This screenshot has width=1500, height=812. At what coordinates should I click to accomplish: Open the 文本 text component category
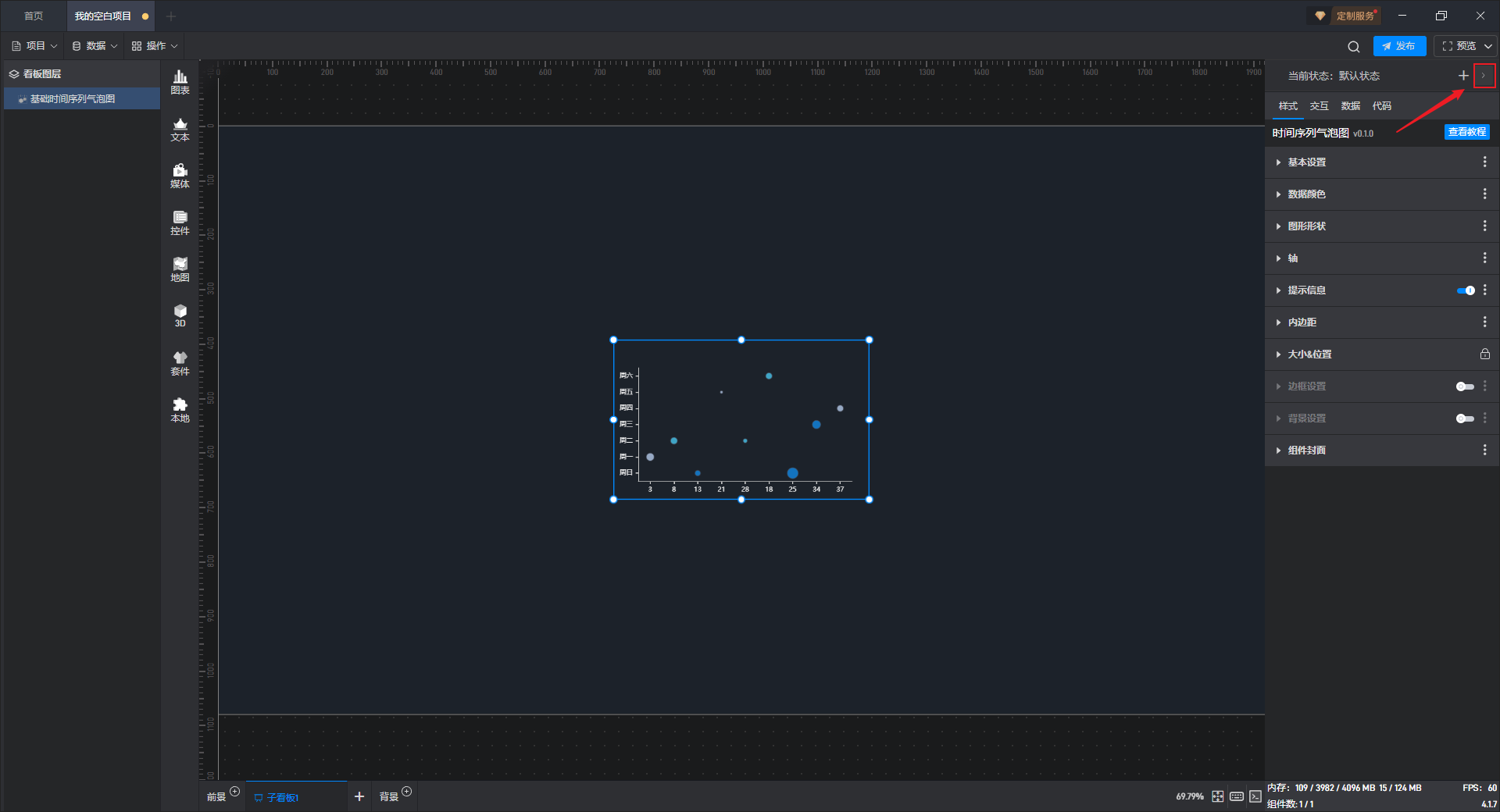click(x=180, y=129)
